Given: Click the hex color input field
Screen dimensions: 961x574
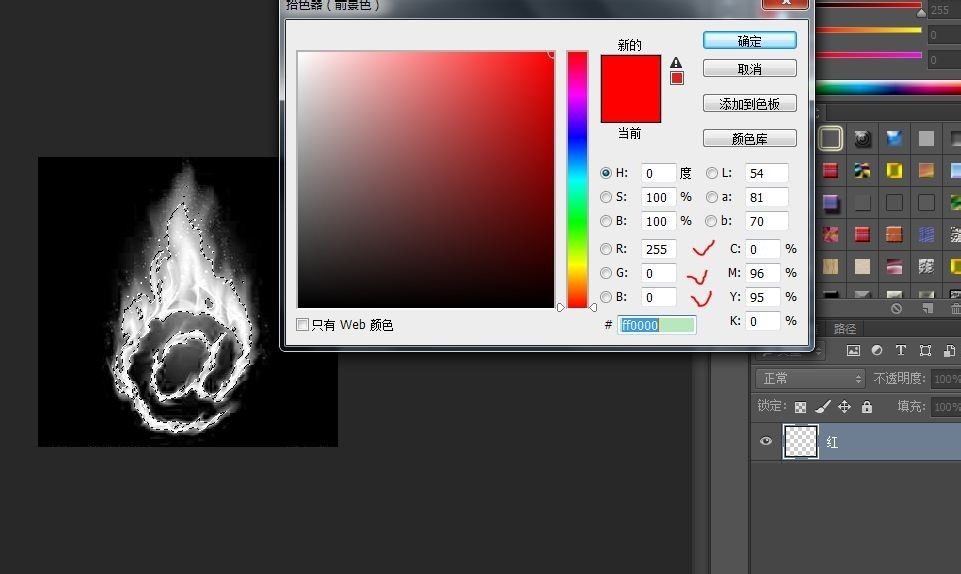Looking at the screenshot, I should pyautogui.click(x=656, y=325).
